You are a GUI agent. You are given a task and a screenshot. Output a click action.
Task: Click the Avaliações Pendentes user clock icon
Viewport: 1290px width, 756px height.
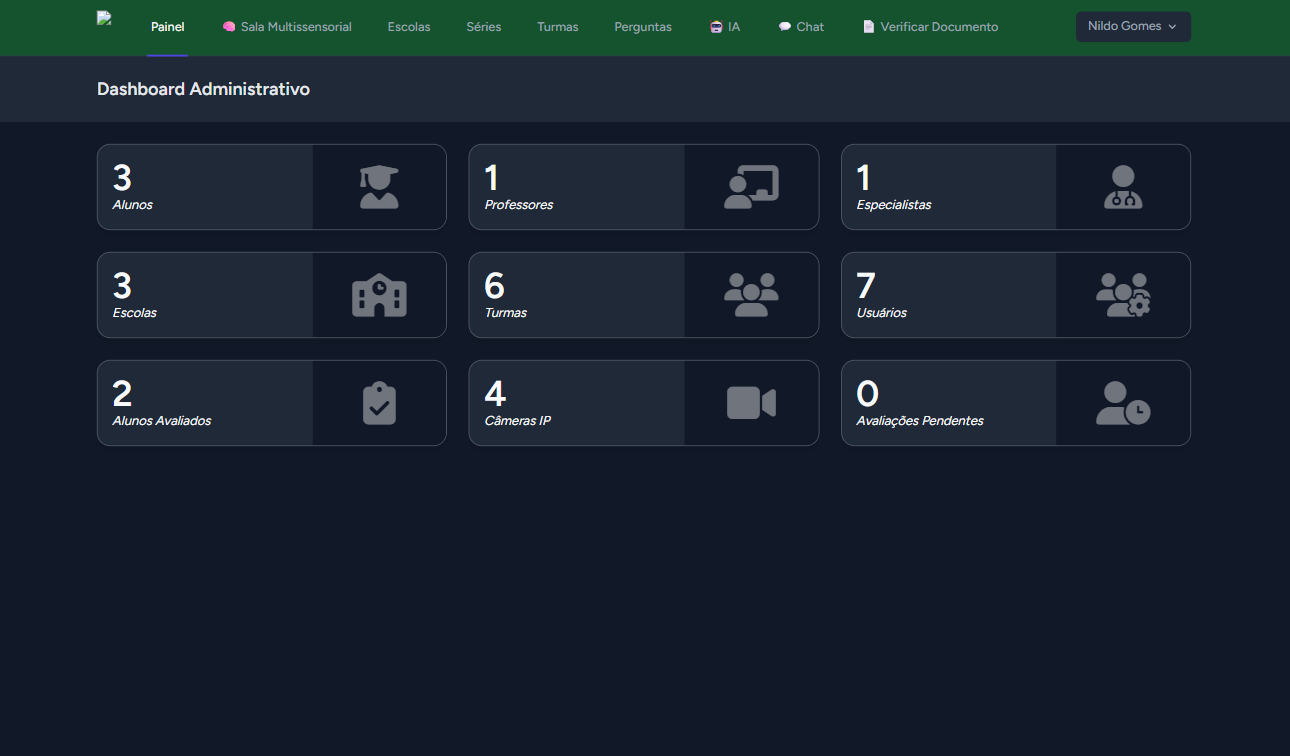[x=1123, y=403]
